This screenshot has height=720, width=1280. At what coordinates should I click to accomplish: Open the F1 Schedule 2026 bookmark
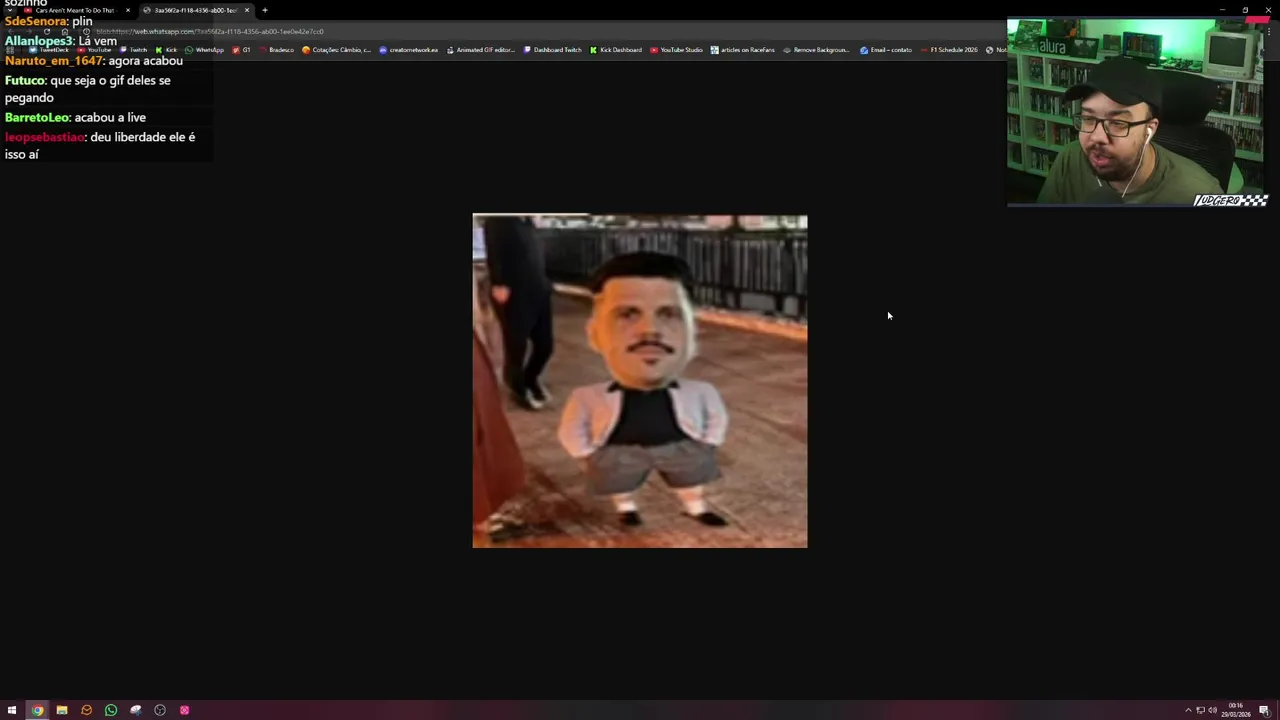[949, 50]
